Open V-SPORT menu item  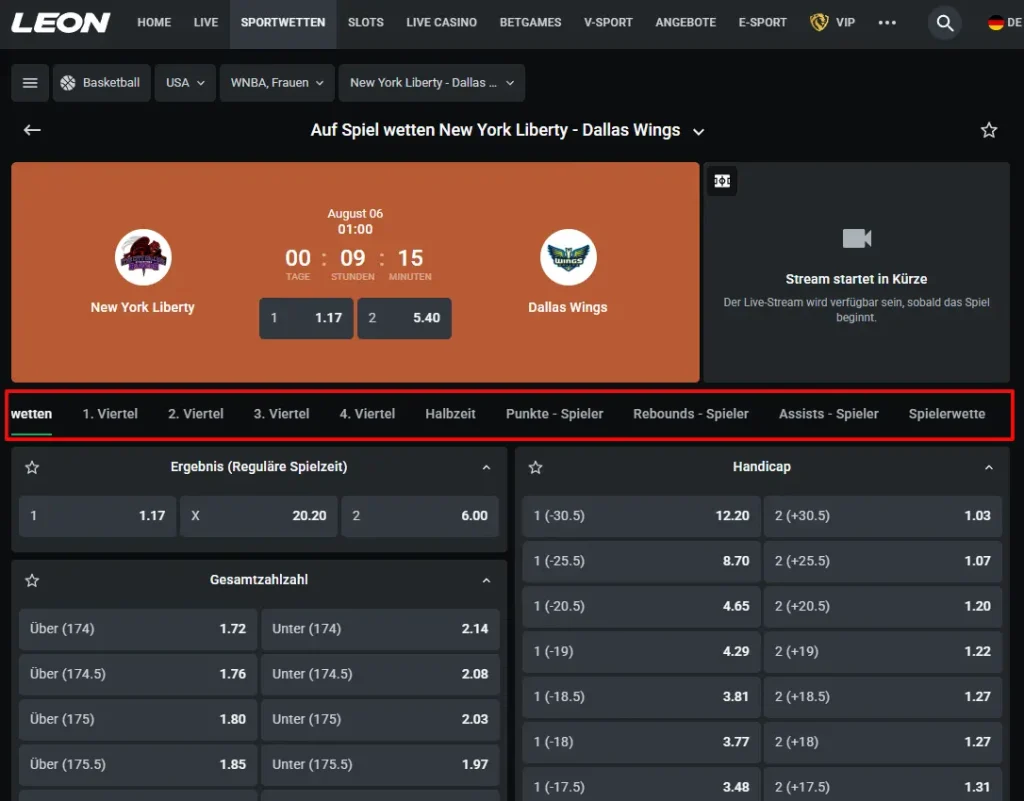608,23
